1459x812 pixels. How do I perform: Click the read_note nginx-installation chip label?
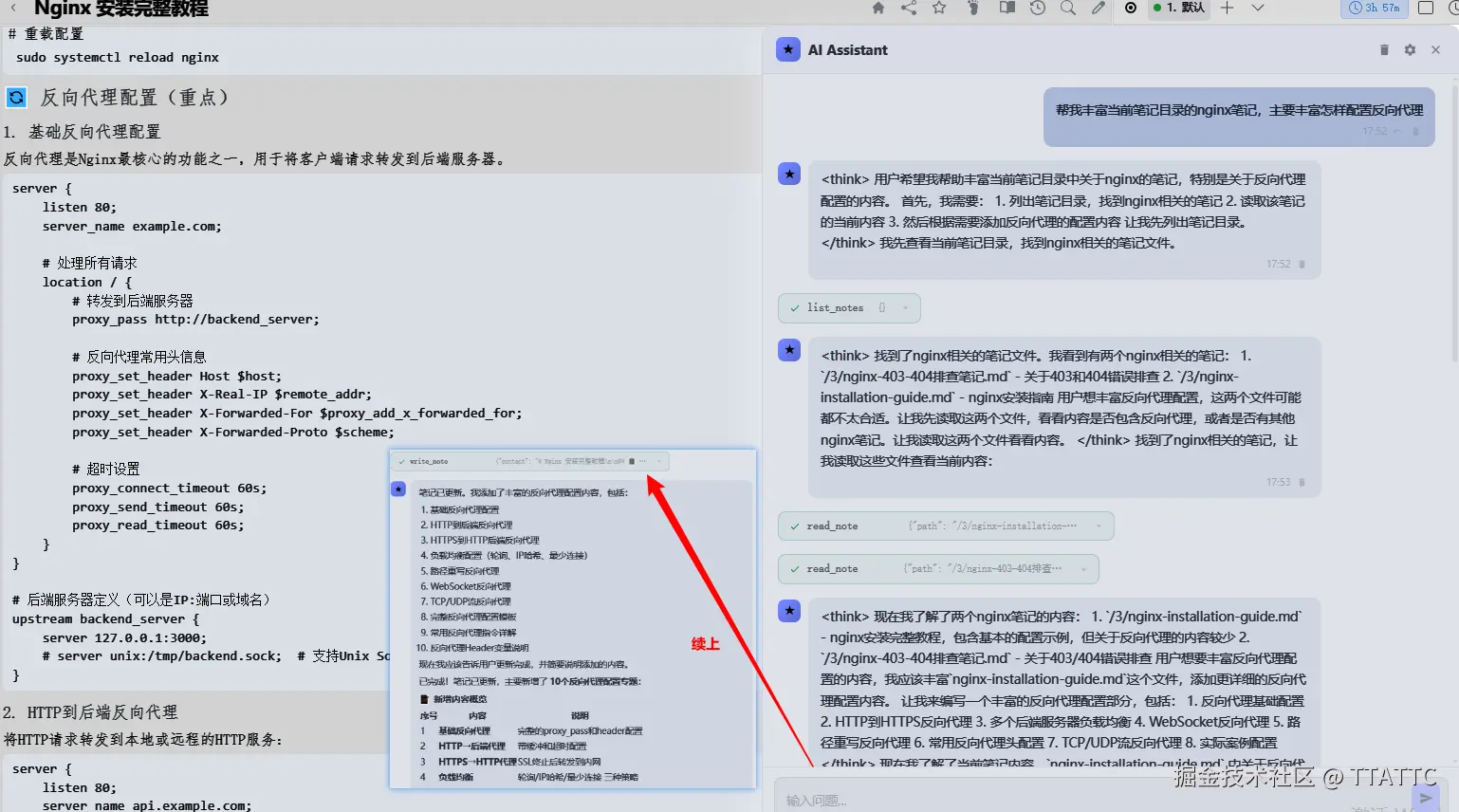(x=832, y=526)
